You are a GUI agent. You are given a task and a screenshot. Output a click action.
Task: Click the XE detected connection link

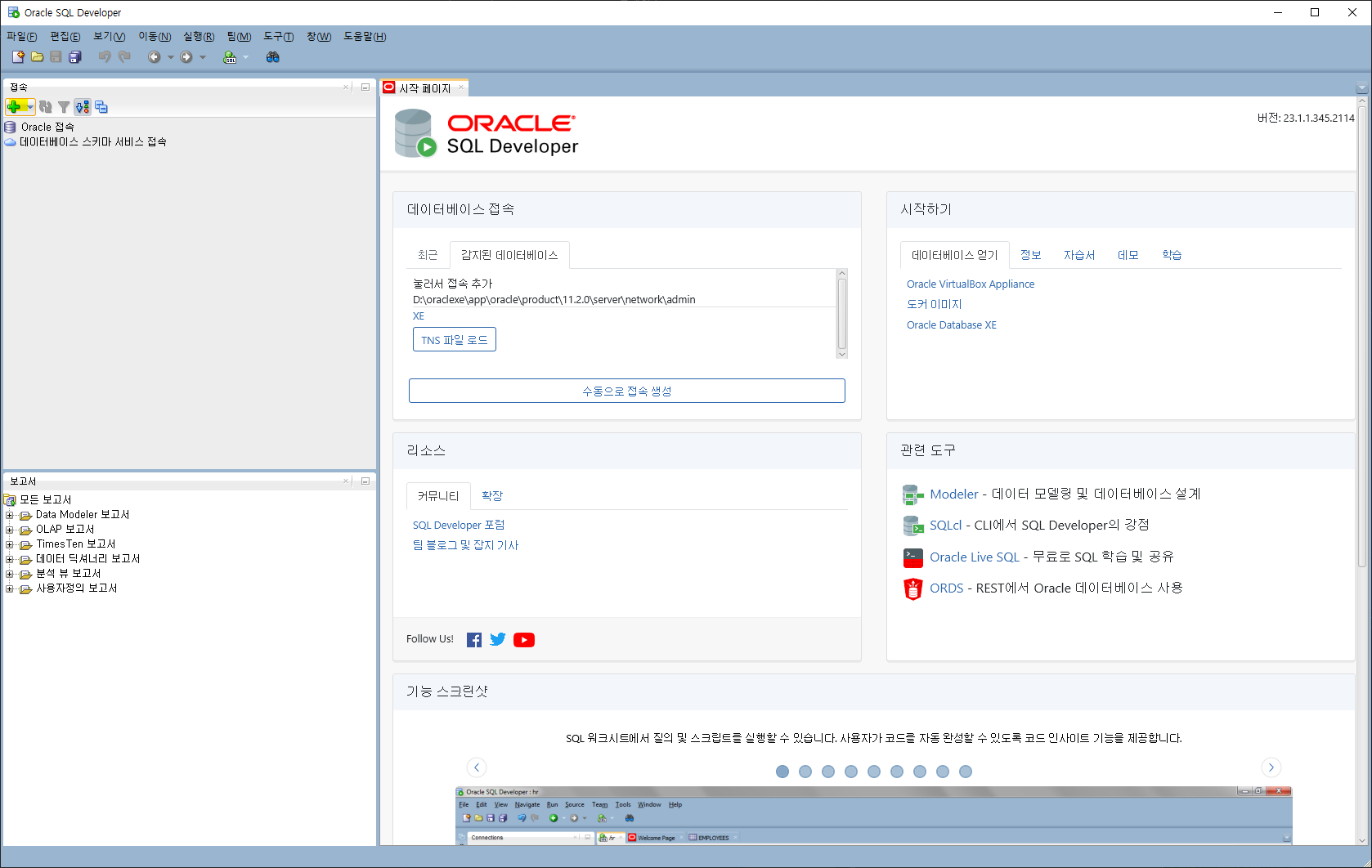[x=419, y=316]
